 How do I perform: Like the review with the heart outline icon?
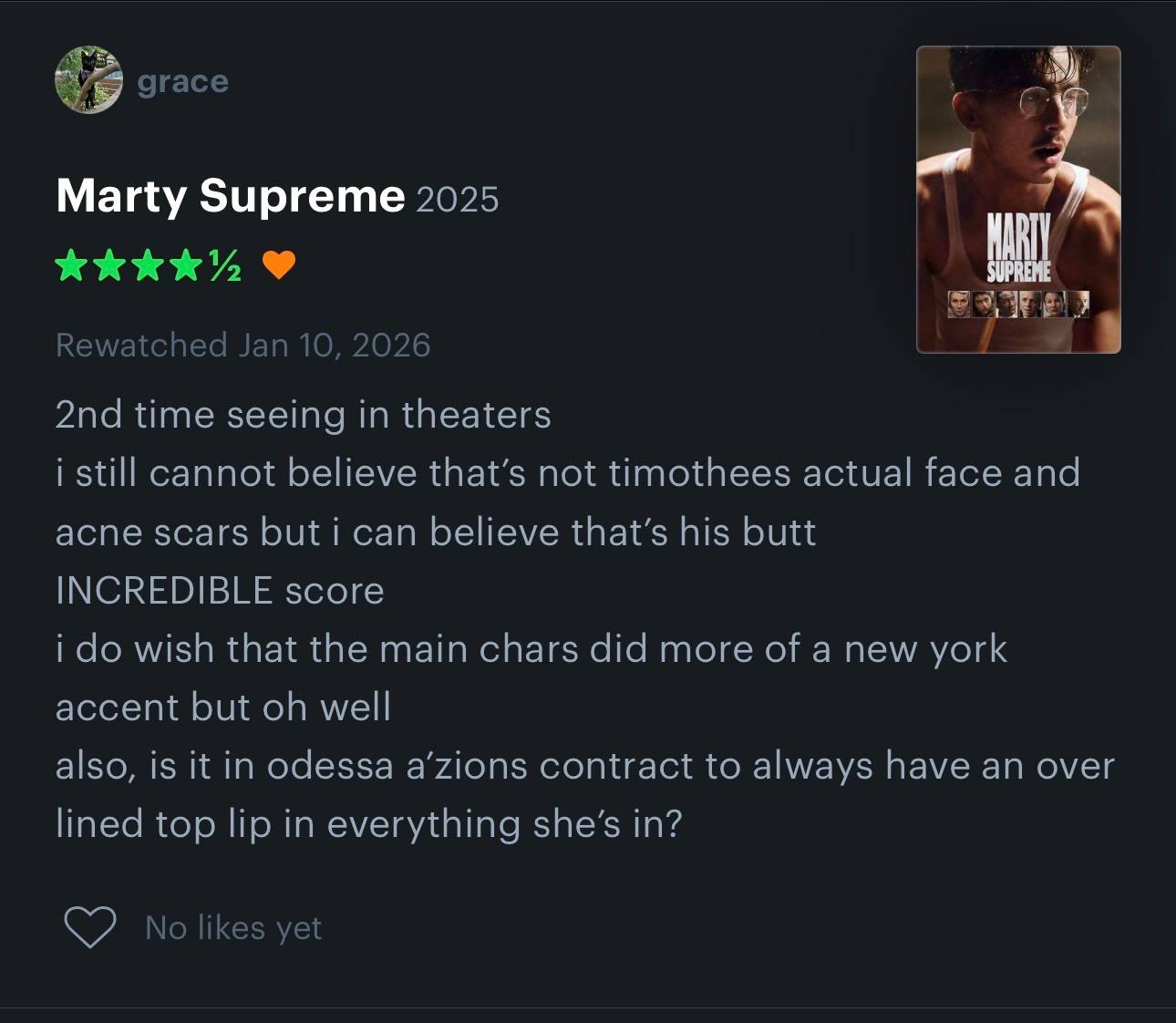(89, 927)
